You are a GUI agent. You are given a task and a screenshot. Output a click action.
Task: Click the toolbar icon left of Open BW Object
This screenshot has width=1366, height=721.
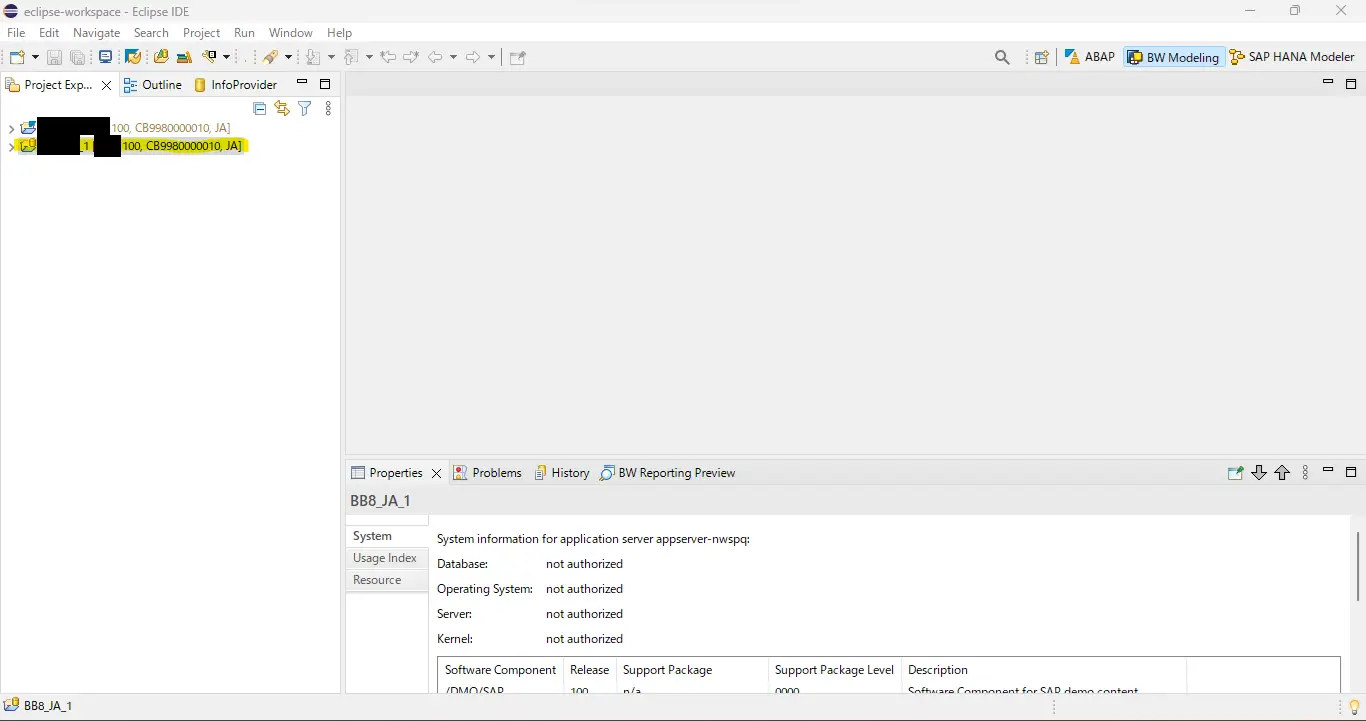133,57
